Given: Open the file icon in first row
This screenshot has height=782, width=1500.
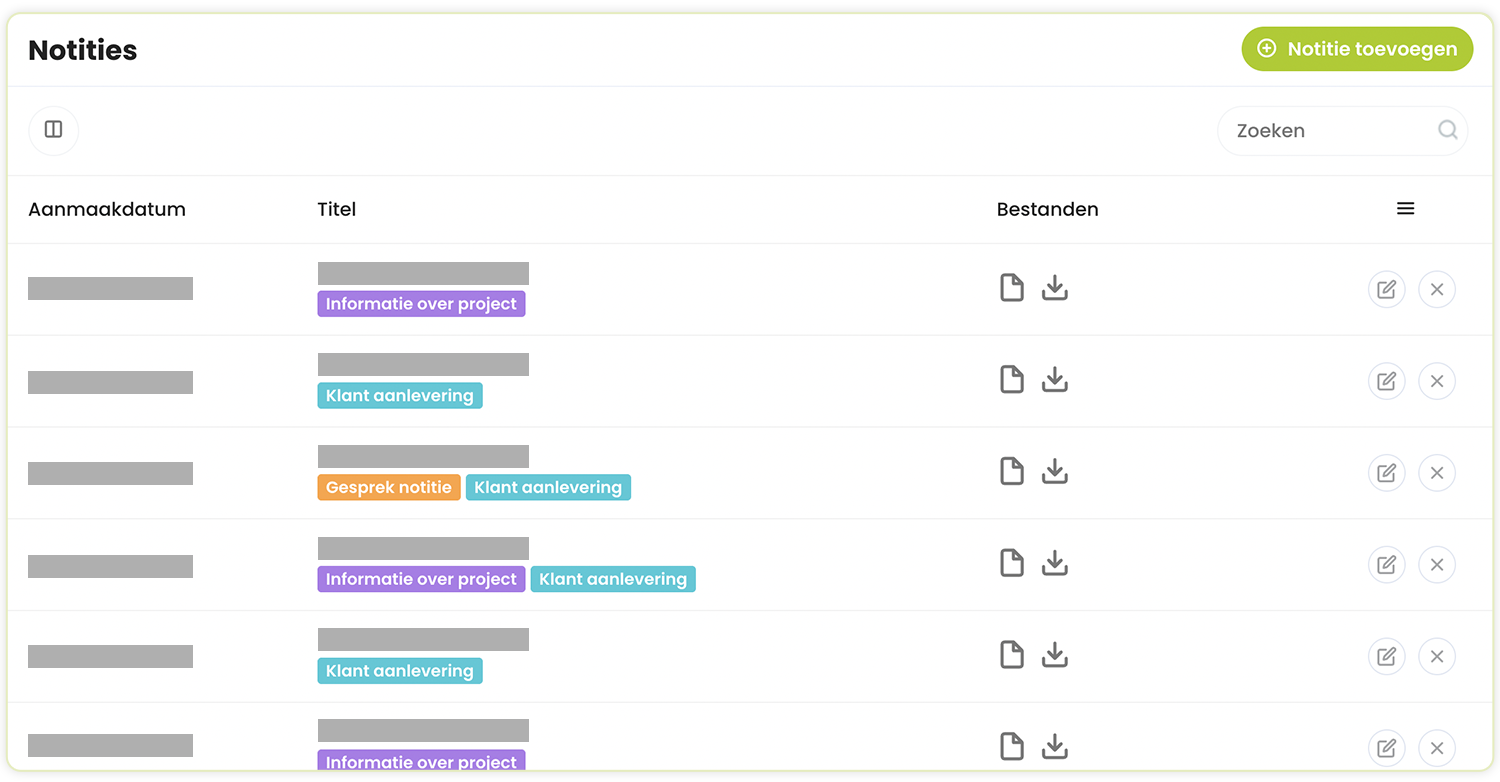Looking at the screenshot, I should tap(1012, 288).
